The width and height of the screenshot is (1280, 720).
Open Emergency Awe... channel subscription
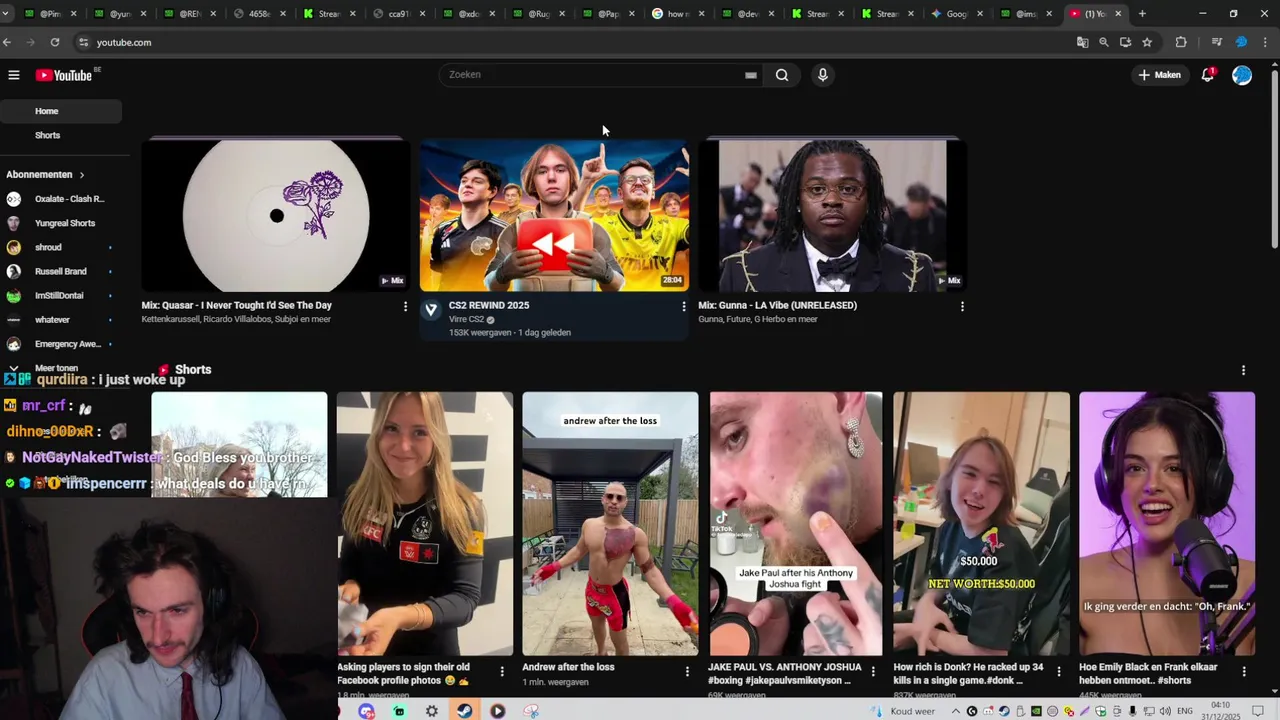coord(61,344)
